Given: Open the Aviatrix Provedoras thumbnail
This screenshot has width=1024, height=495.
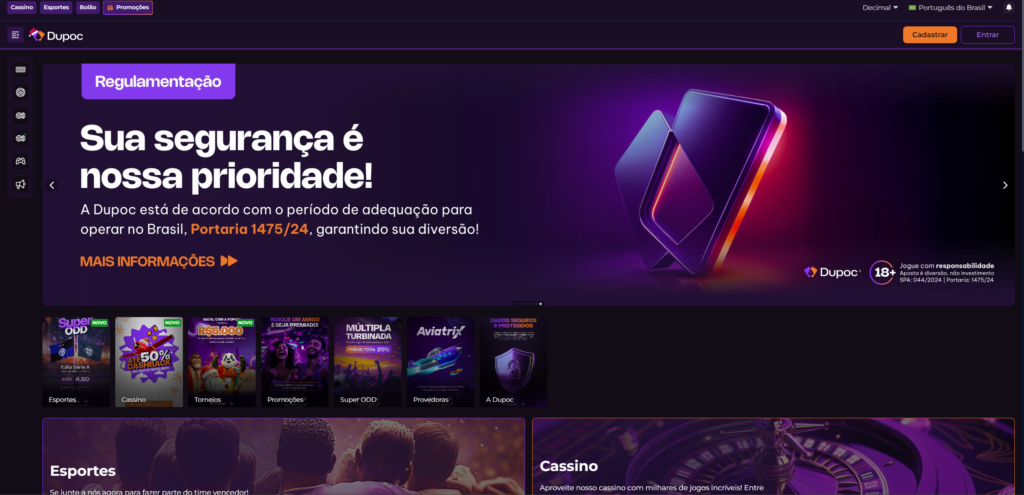Looking at the screenshot, I should 441,362.
